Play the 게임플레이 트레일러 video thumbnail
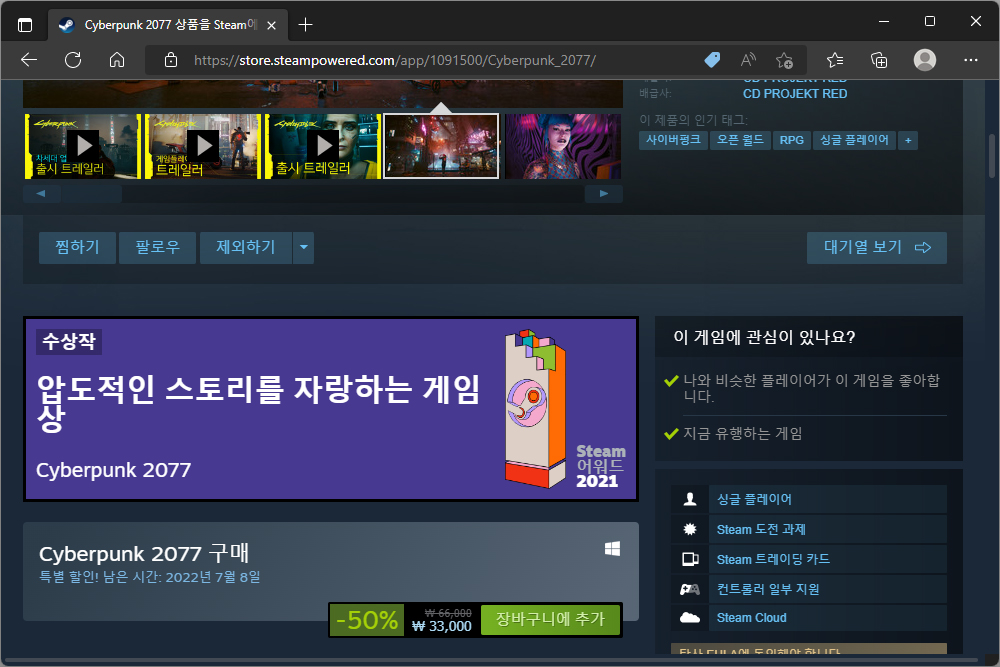This screenshot has width=1000, height=667. pos(203,147)
